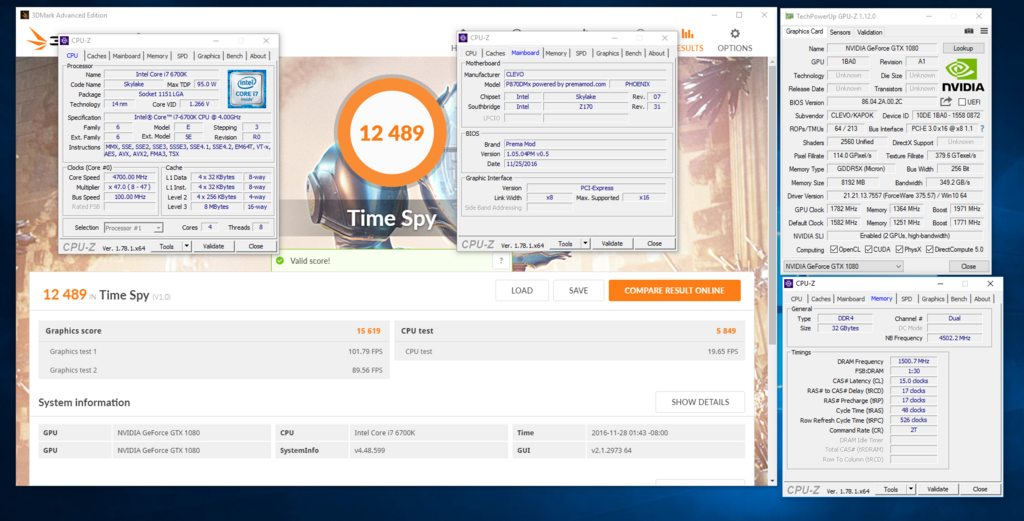1024x521 pixels.
Task: Click the BIOS Version export arrow icon in GPU-Z
Action: coord(946,102)
